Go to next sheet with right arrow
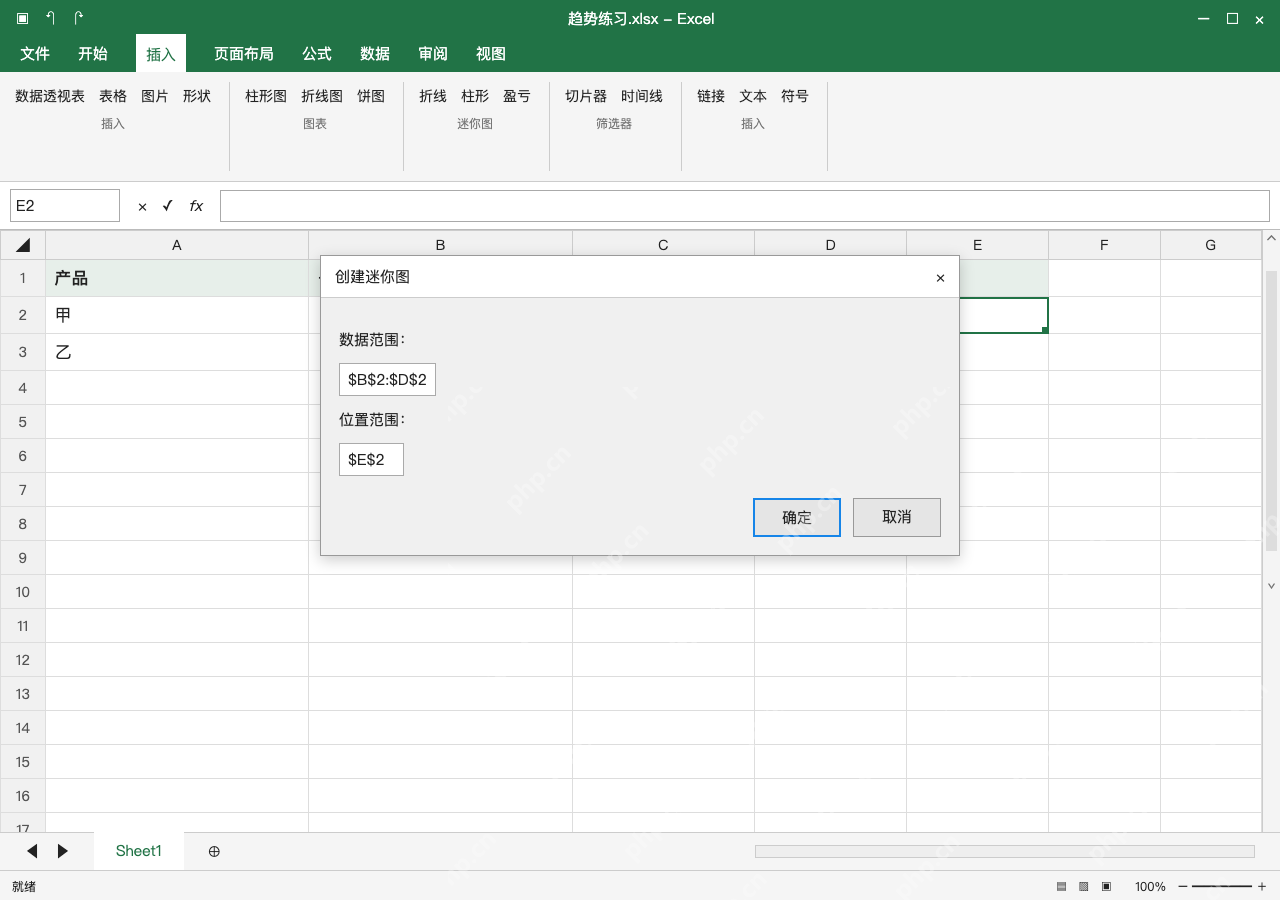 63,851
